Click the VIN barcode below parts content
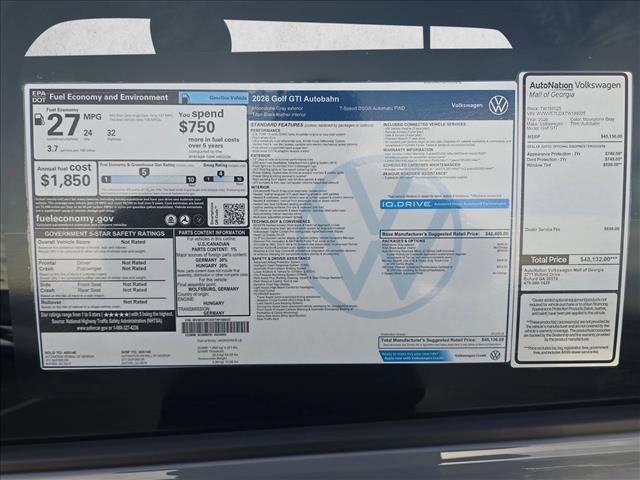The width and height of the screenshot is (640, 480). 215,327
